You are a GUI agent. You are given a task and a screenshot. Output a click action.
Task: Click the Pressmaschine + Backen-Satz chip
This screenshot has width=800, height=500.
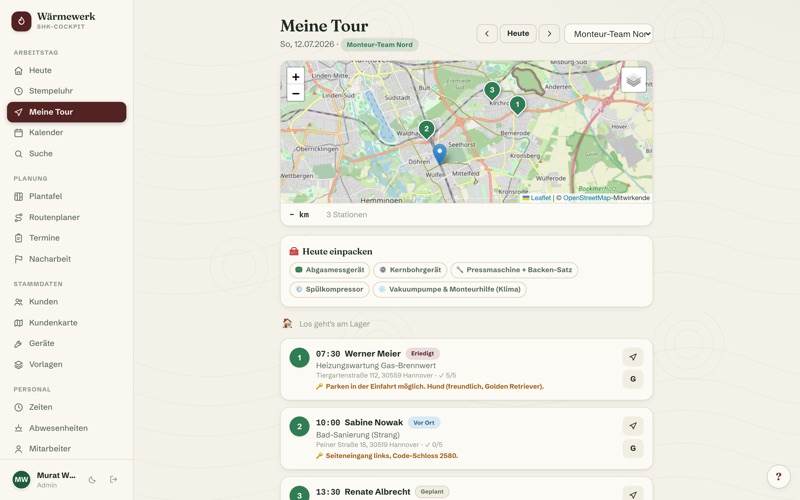(x=514, y=270)
